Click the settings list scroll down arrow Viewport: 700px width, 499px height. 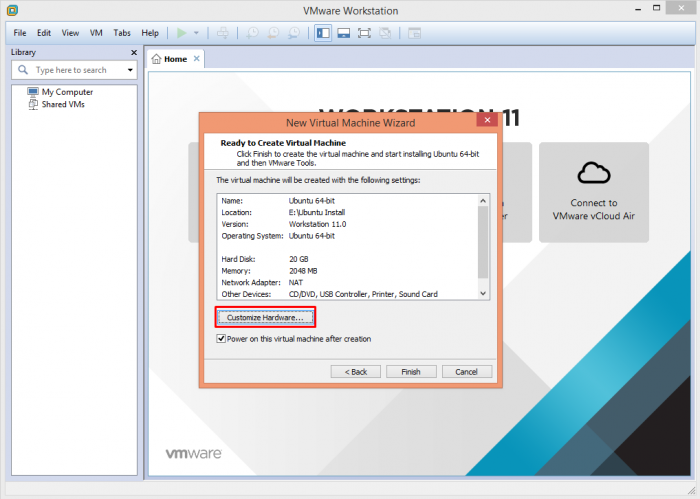[483, 293]
